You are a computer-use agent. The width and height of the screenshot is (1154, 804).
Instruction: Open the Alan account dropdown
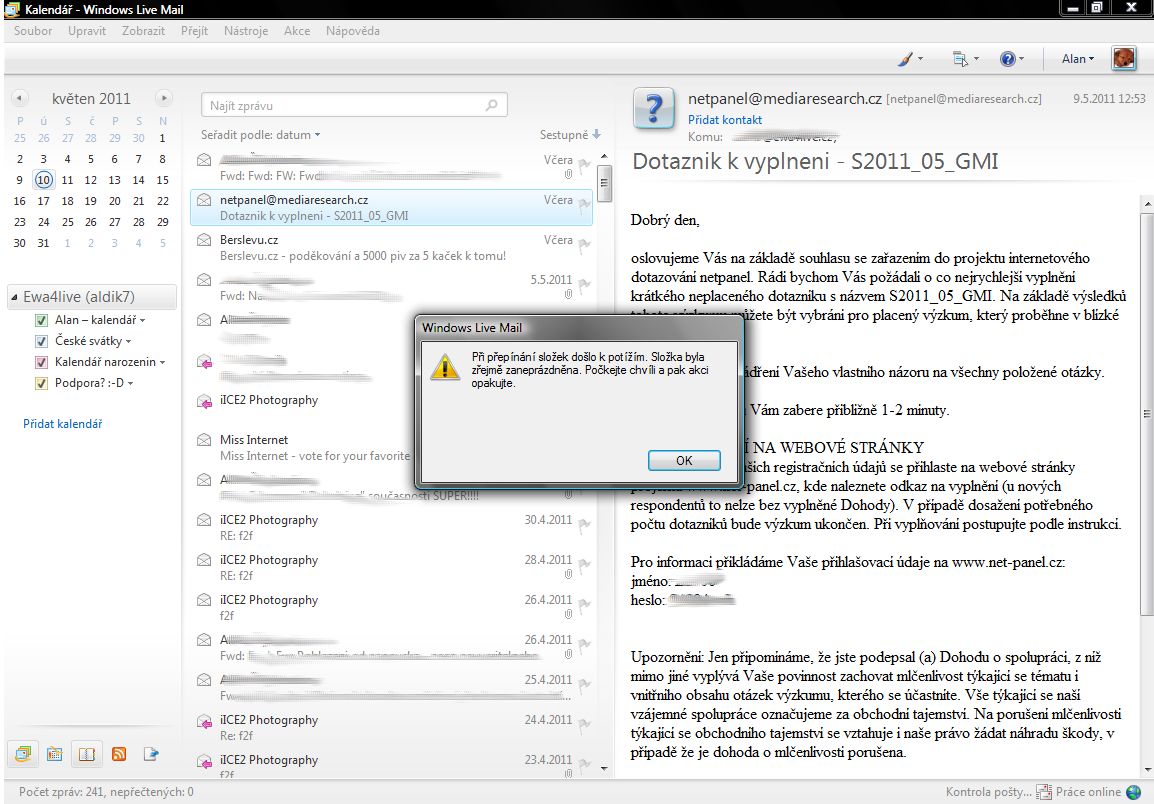1077,59
